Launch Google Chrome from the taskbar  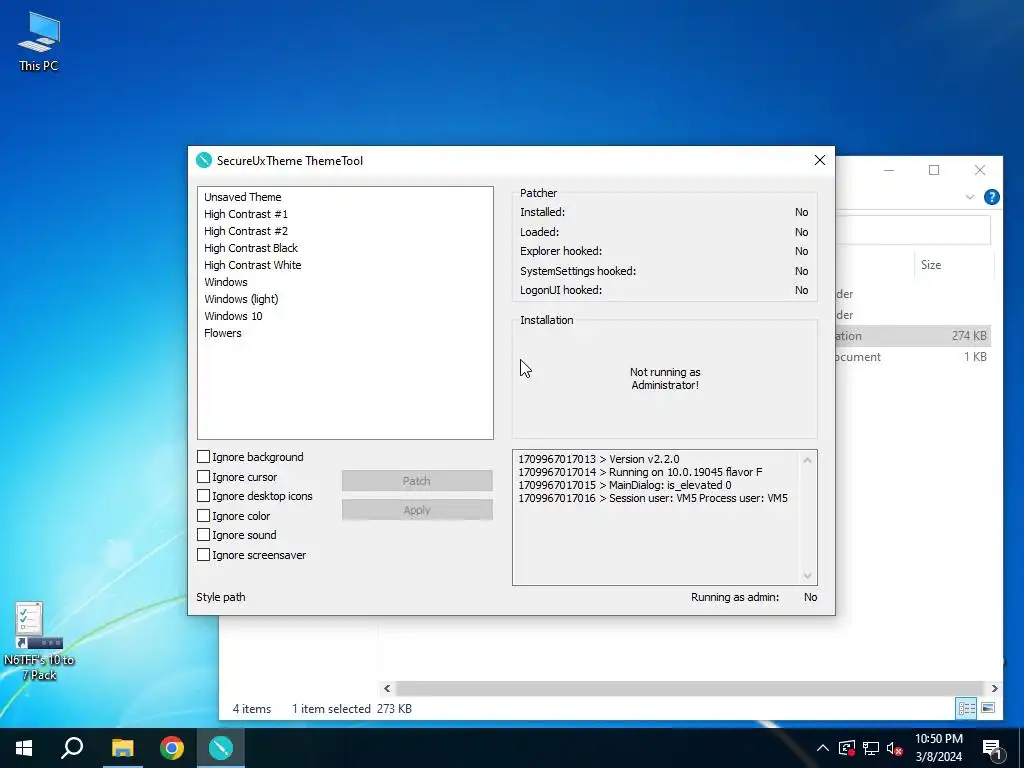point(172,748)
